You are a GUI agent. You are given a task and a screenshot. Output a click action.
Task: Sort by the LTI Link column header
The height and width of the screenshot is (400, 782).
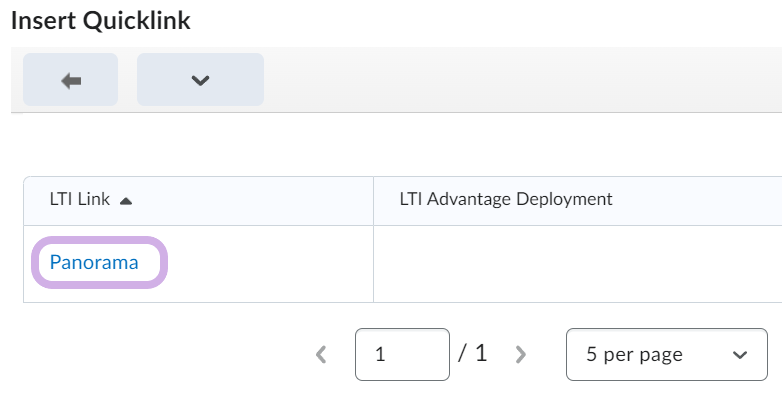pyautogui.click(x=80, y=200)
